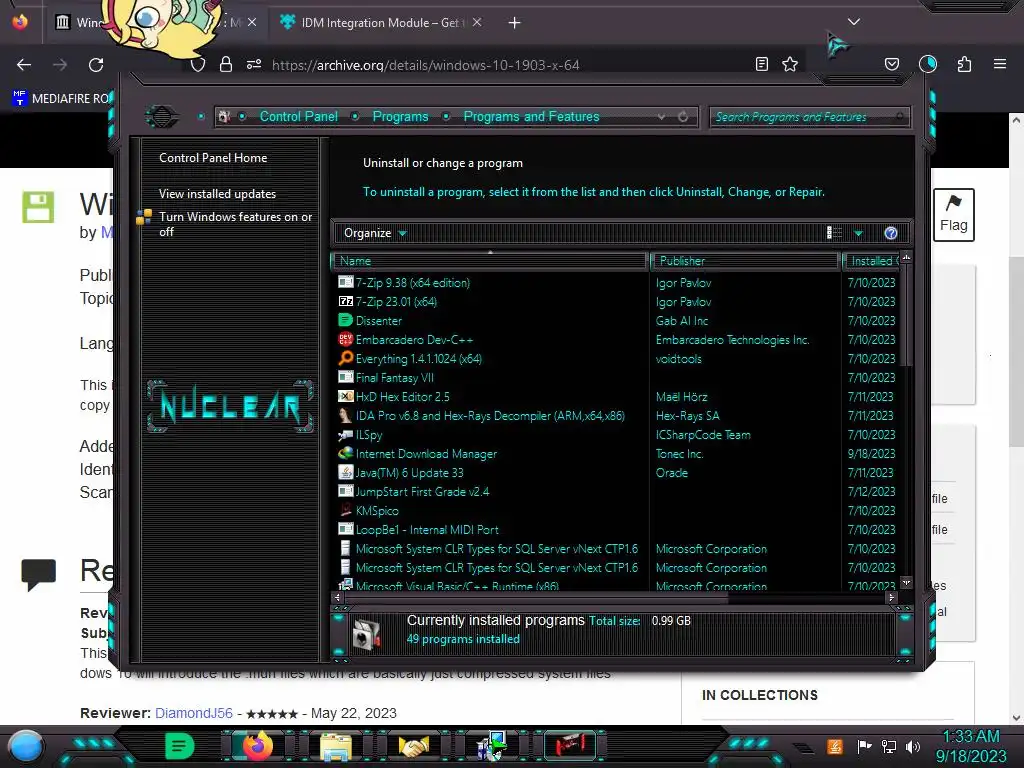Screen dimensions: 1024x768
Task: Click the site padlock icon in URL bar
Action: point(226,64)
